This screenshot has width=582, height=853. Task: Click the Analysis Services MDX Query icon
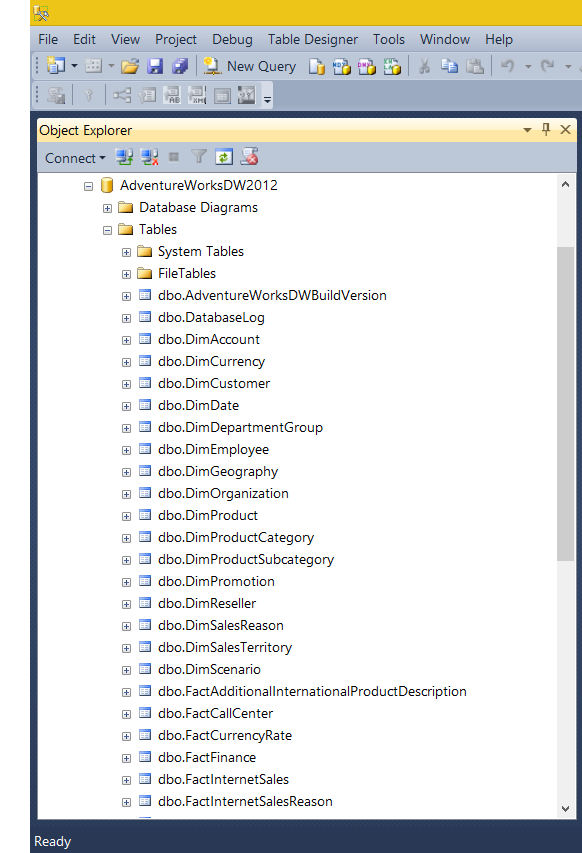click(x=342, y=66)
